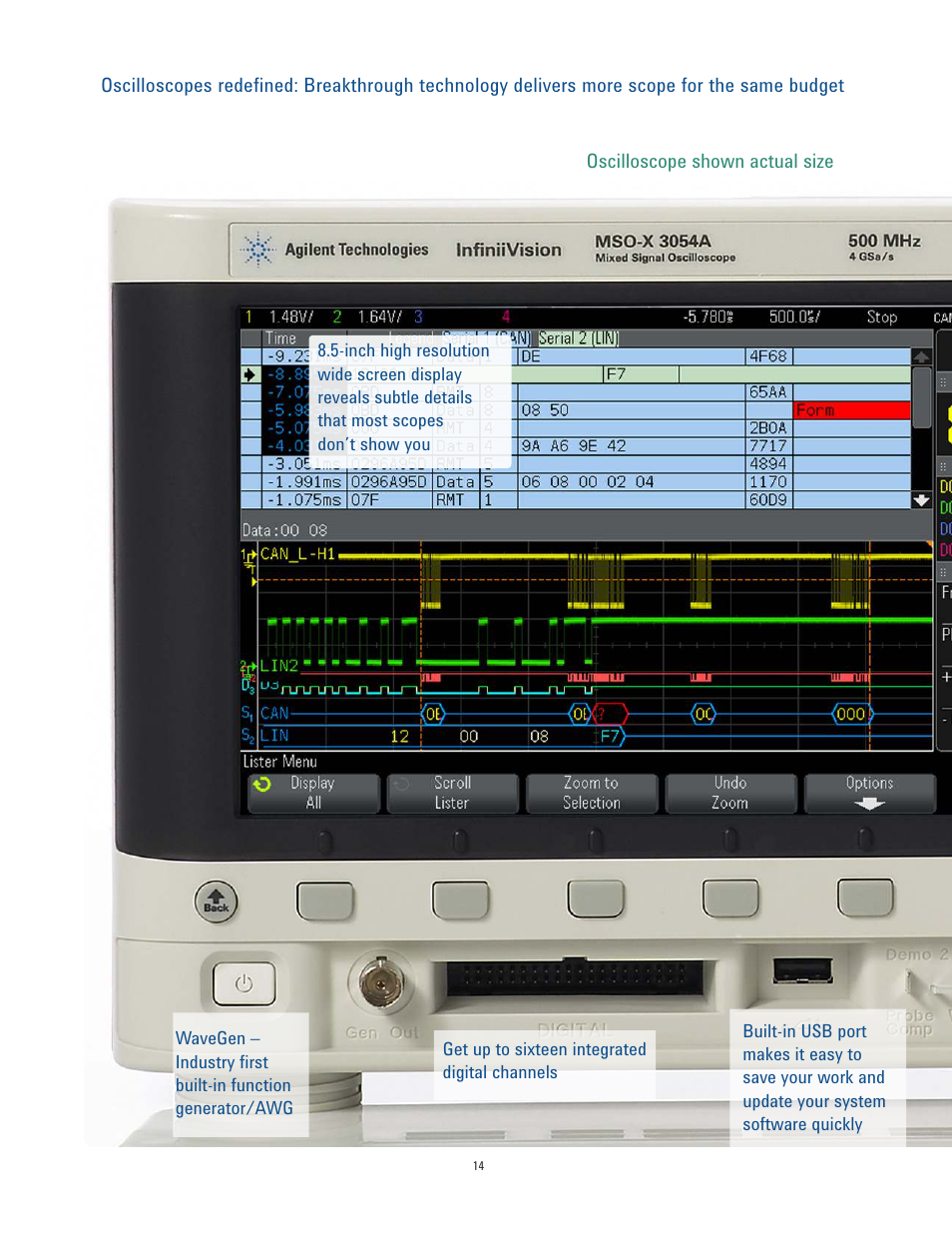Click the 2B0A cell in the lister
This screenshot has height=1233, width=952.
768,428
